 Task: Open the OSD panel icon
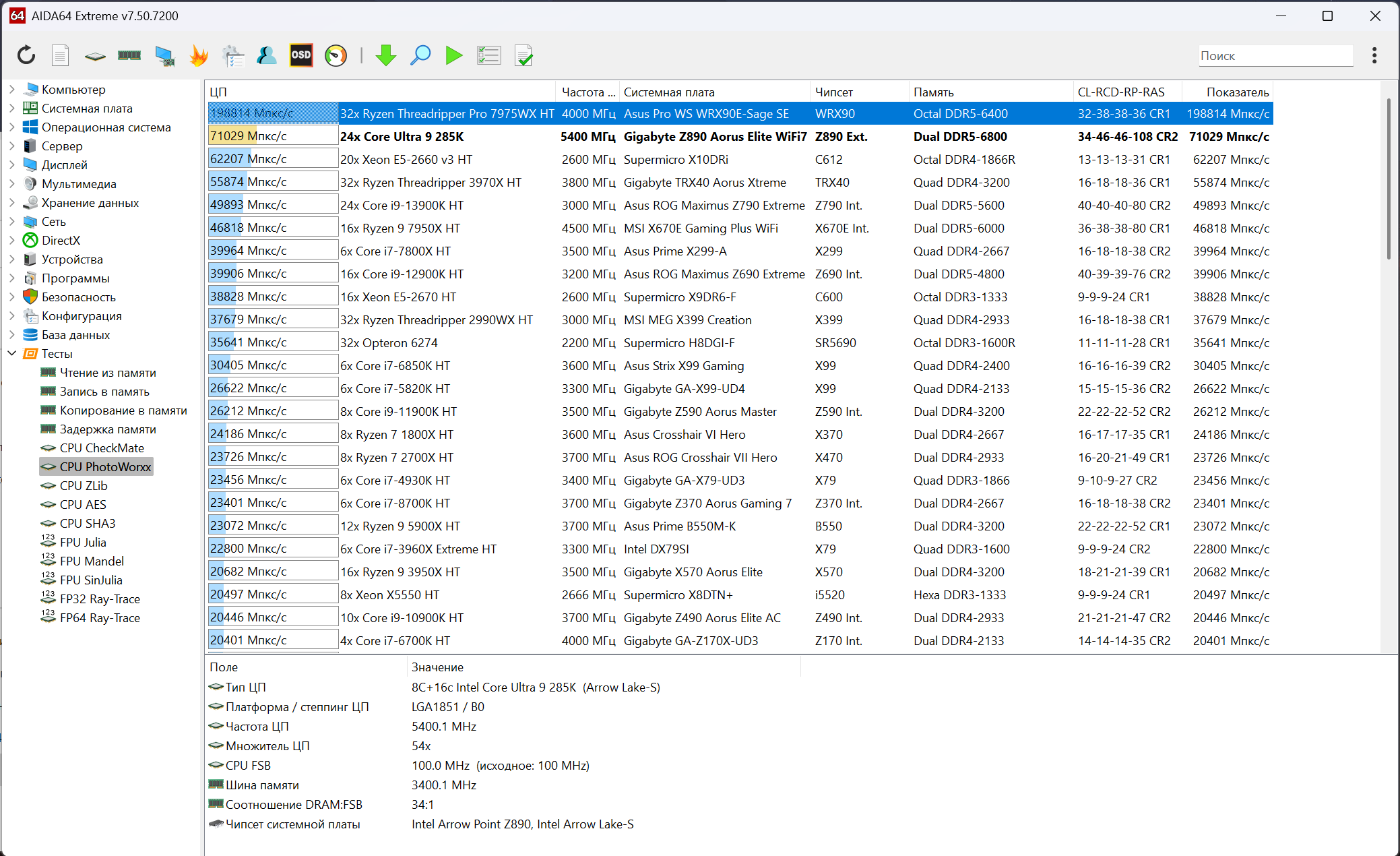click(301, 55)
